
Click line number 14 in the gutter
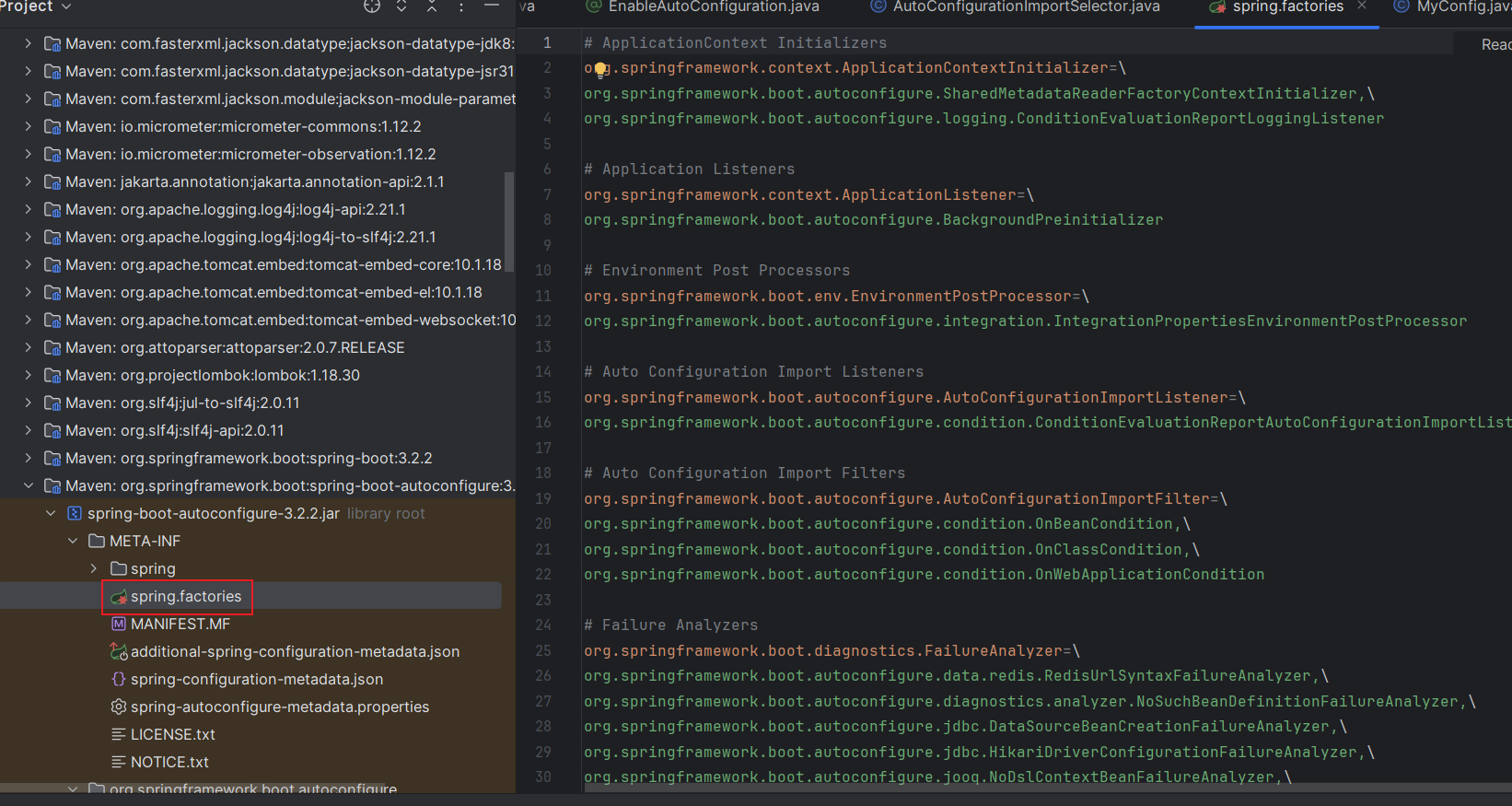pyautogui.click(x=543, y=371)
